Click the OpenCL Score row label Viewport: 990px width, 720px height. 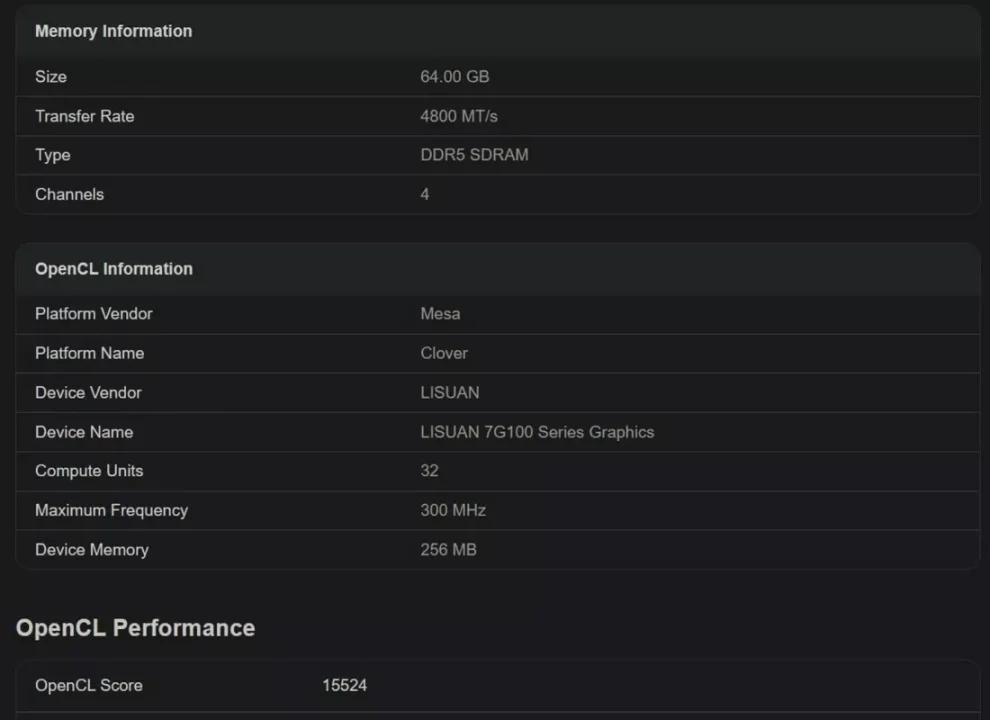click(87, 685)
